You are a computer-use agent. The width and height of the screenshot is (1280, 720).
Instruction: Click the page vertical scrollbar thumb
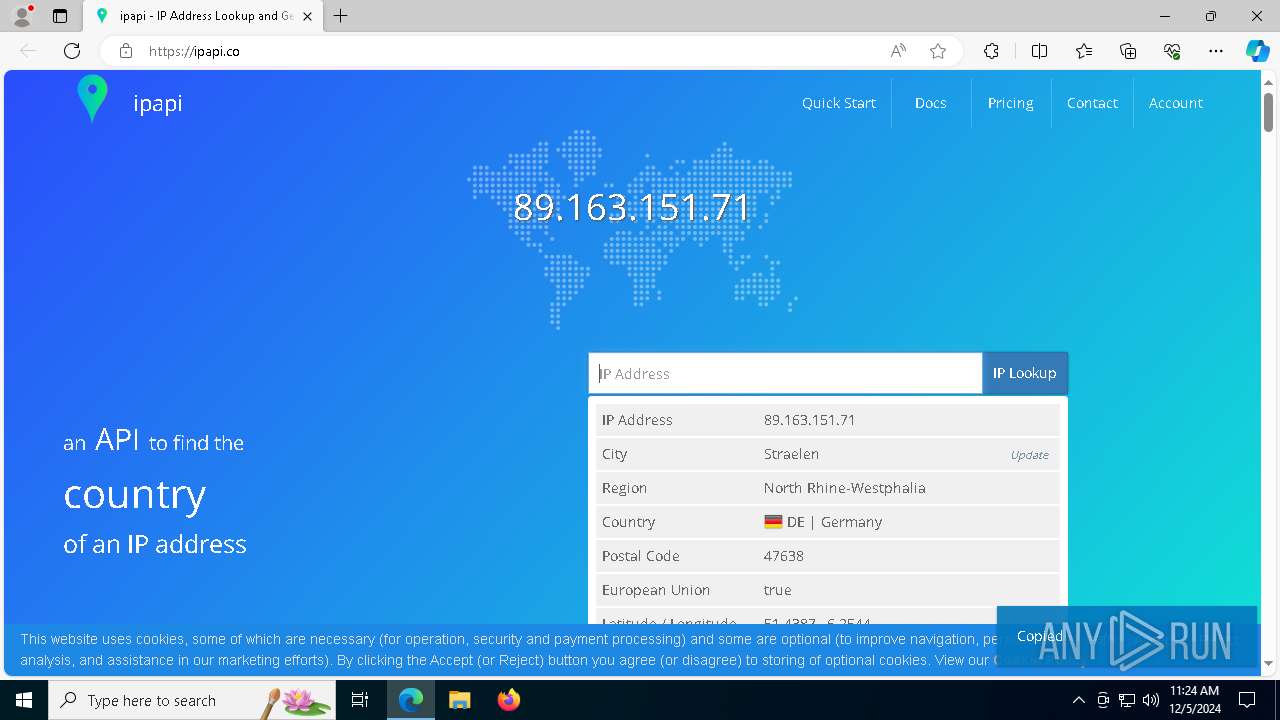pos(1268,111)
